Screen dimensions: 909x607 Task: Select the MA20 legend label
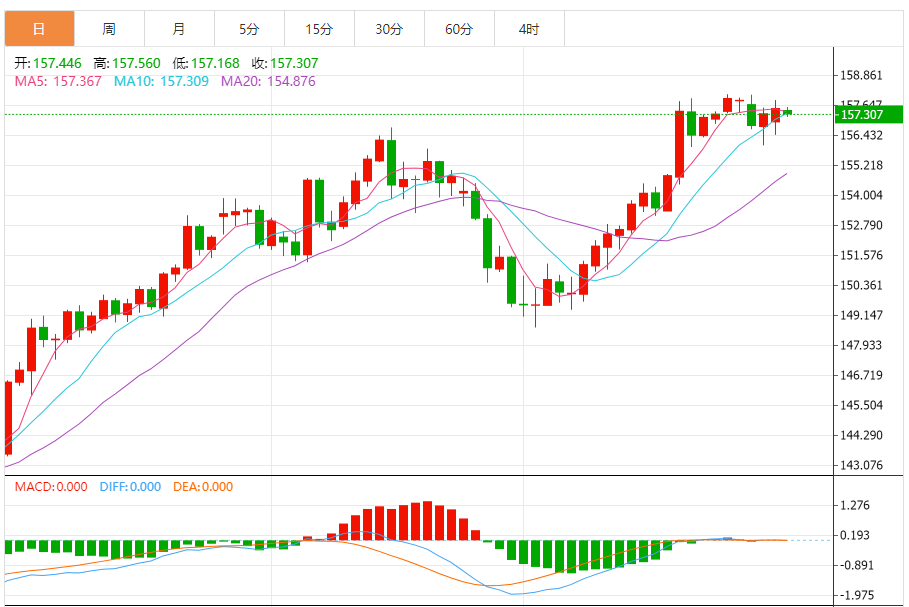(x=268, y=81)
